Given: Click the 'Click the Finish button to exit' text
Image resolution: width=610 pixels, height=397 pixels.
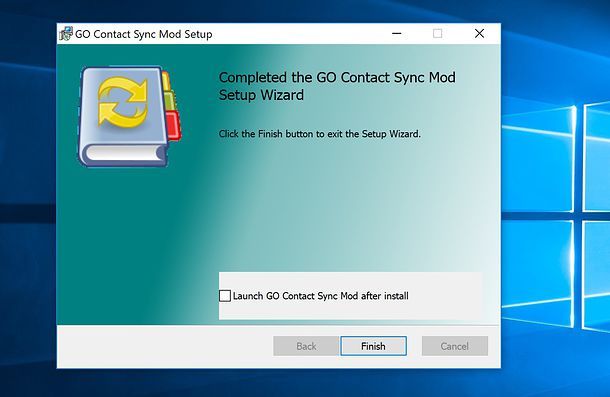Looking at the screenshot, I should (x=320, y=134).
